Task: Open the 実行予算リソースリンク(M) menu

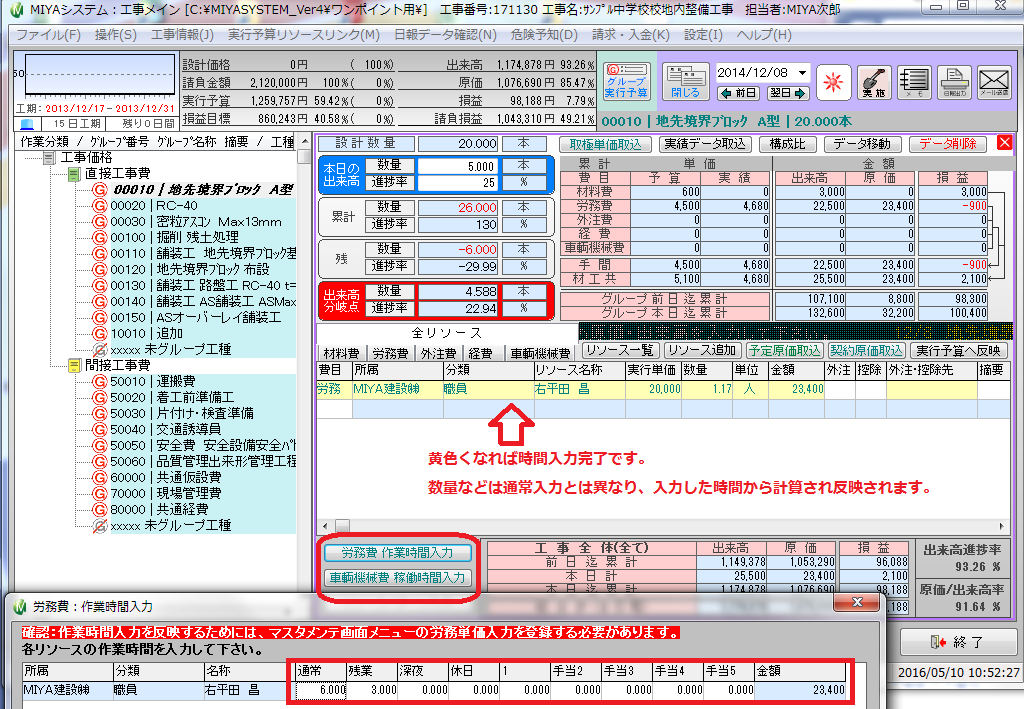Action: [304, 35]
